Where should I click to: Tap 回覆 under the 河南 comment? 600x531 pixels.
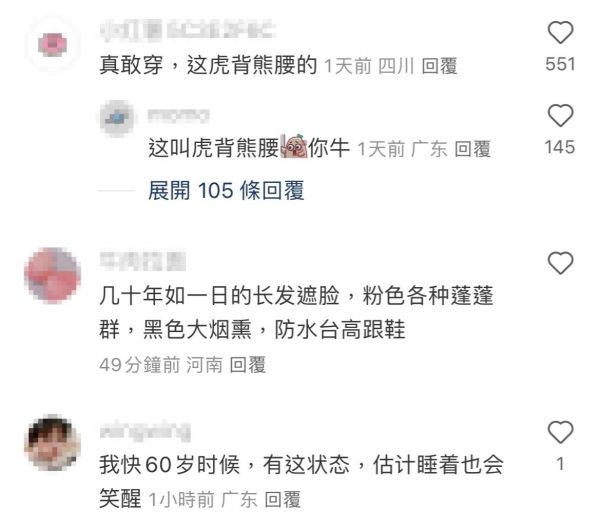point(248,365)
